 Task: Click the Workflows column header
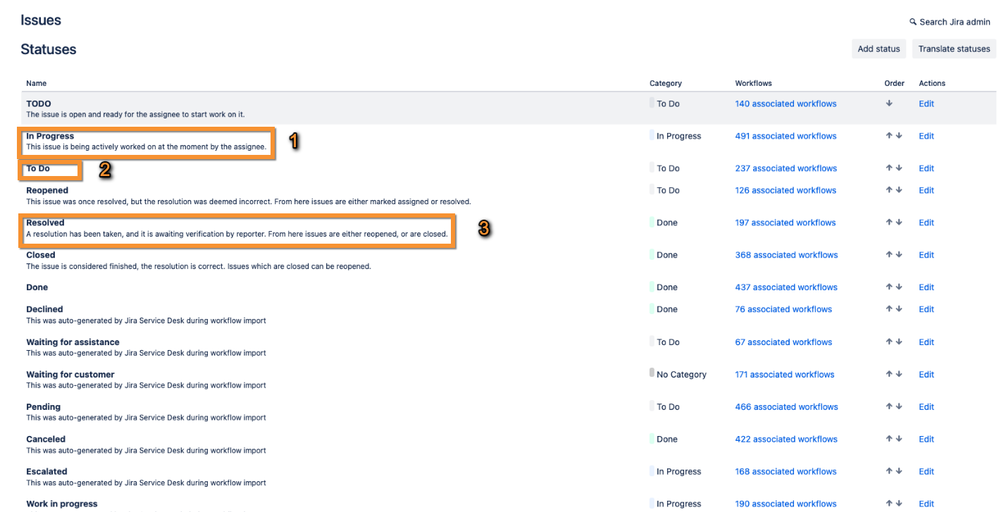(x=753, y=83)
